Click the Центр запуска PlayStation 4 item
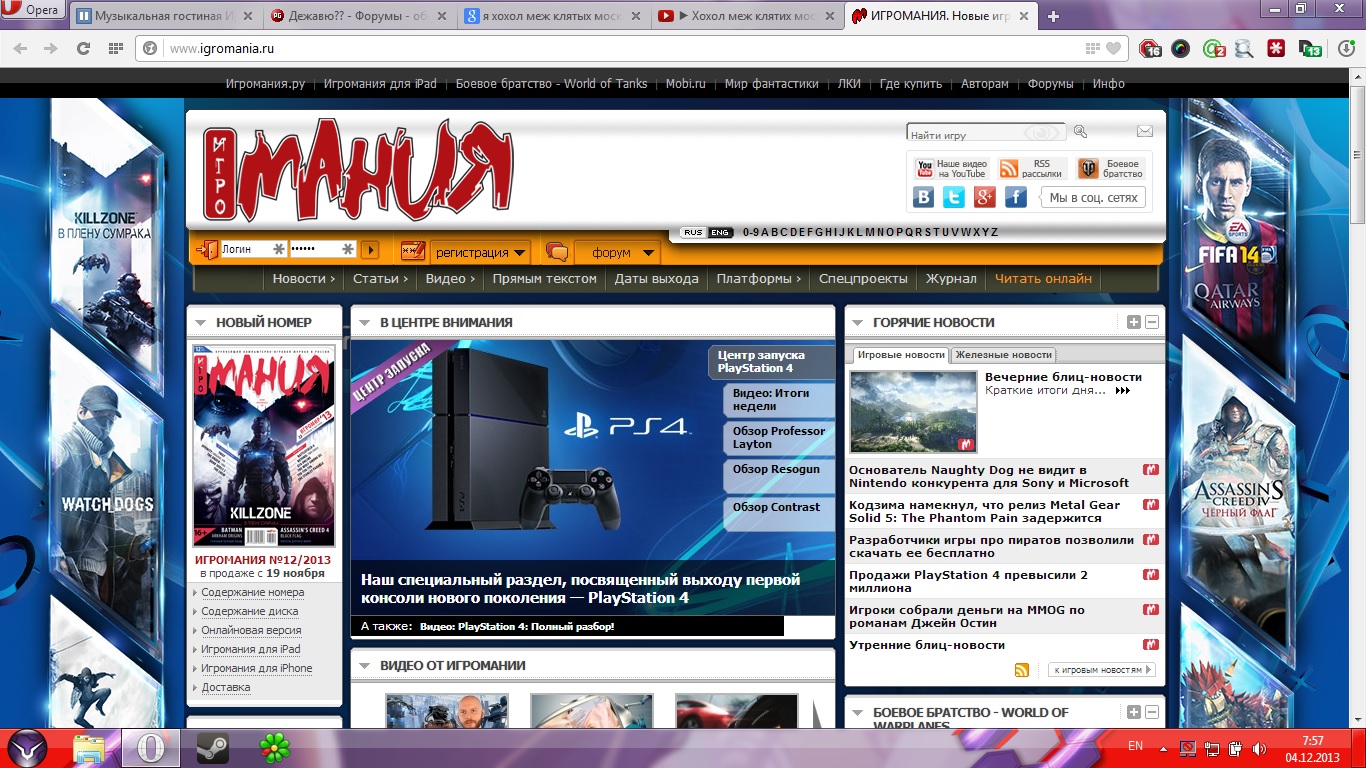1366x768 pixels. (x=771, y=362)
